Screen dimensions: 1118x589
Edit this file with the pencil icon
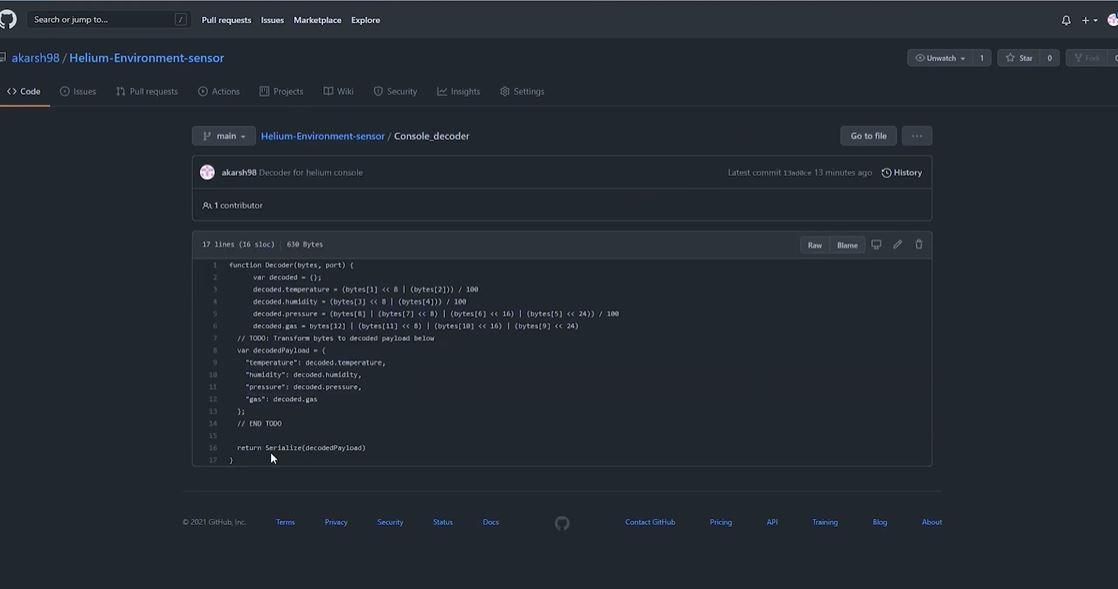pyautogui.click(x=898, y=245)
